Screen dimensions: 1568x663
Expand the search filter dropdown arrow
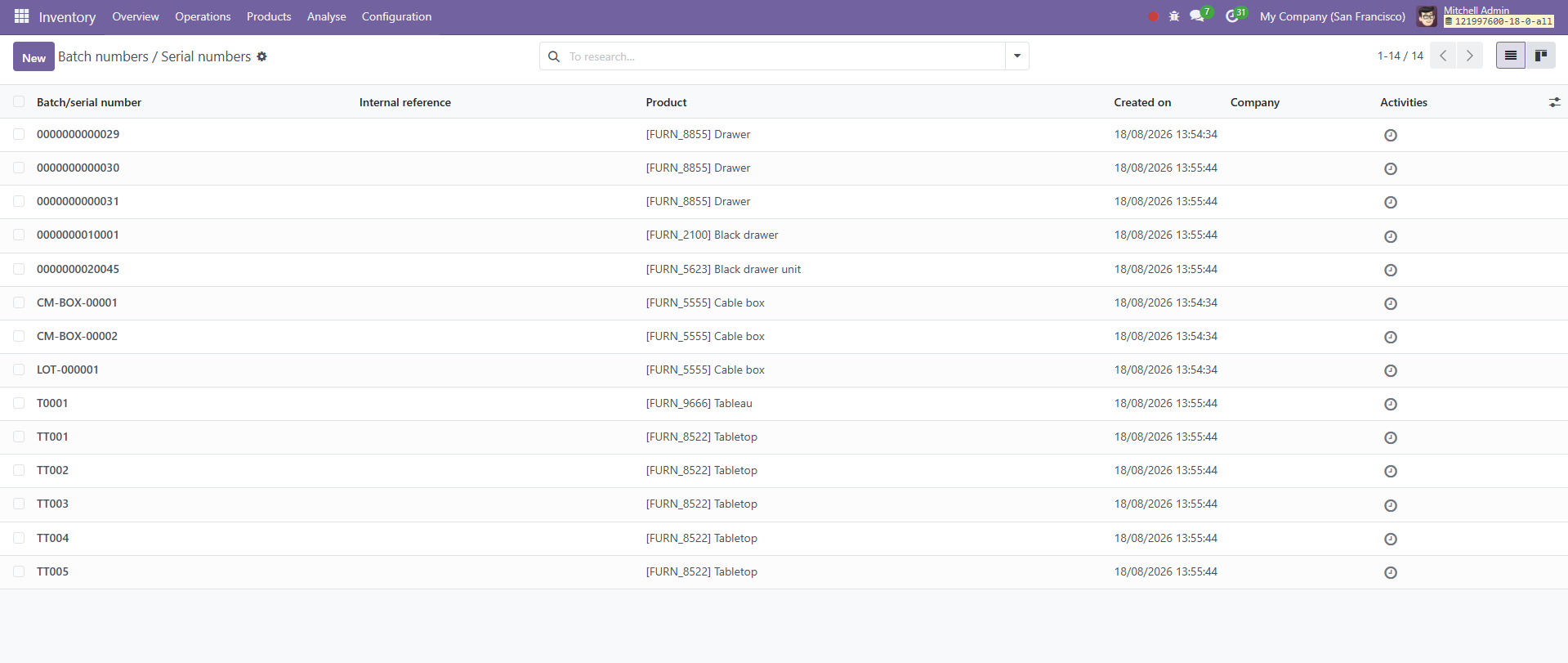tap(1017, 56)
